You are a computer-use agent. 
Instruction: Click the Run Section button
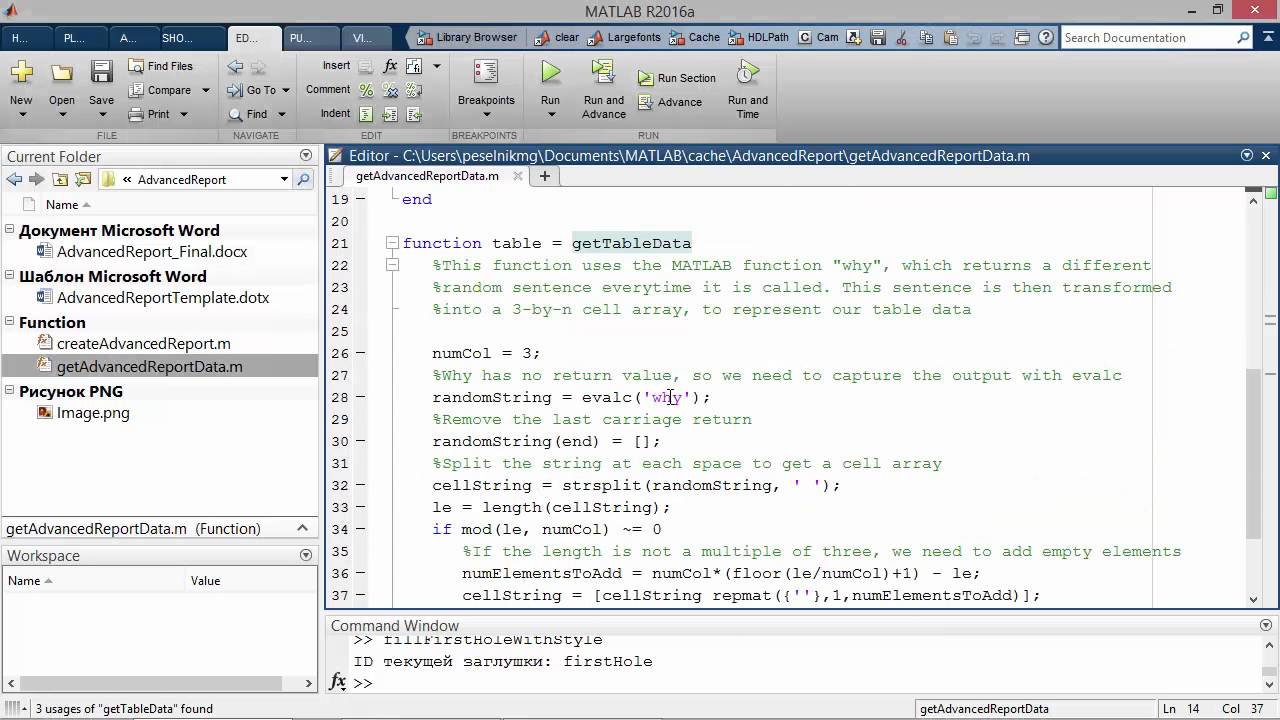(677, 78)
